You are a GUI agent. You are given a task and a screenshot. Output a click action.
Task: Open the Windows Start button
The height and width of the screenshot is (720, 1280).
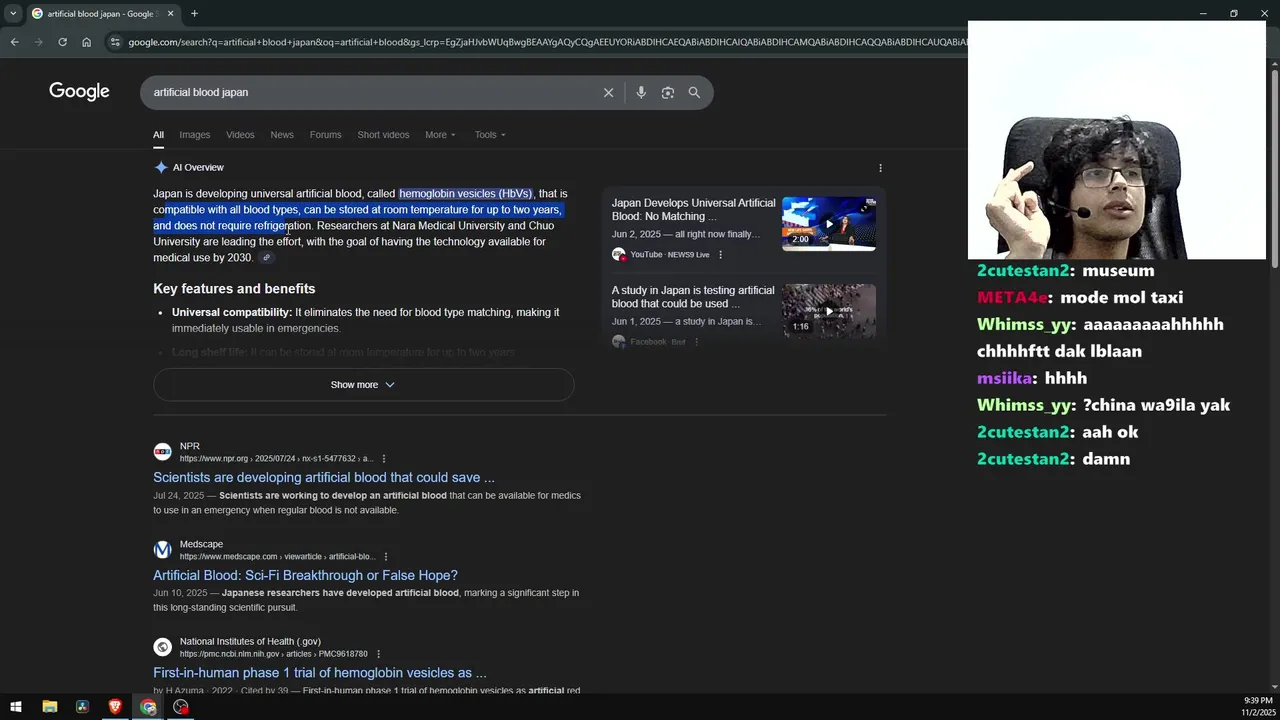point(16,707)
